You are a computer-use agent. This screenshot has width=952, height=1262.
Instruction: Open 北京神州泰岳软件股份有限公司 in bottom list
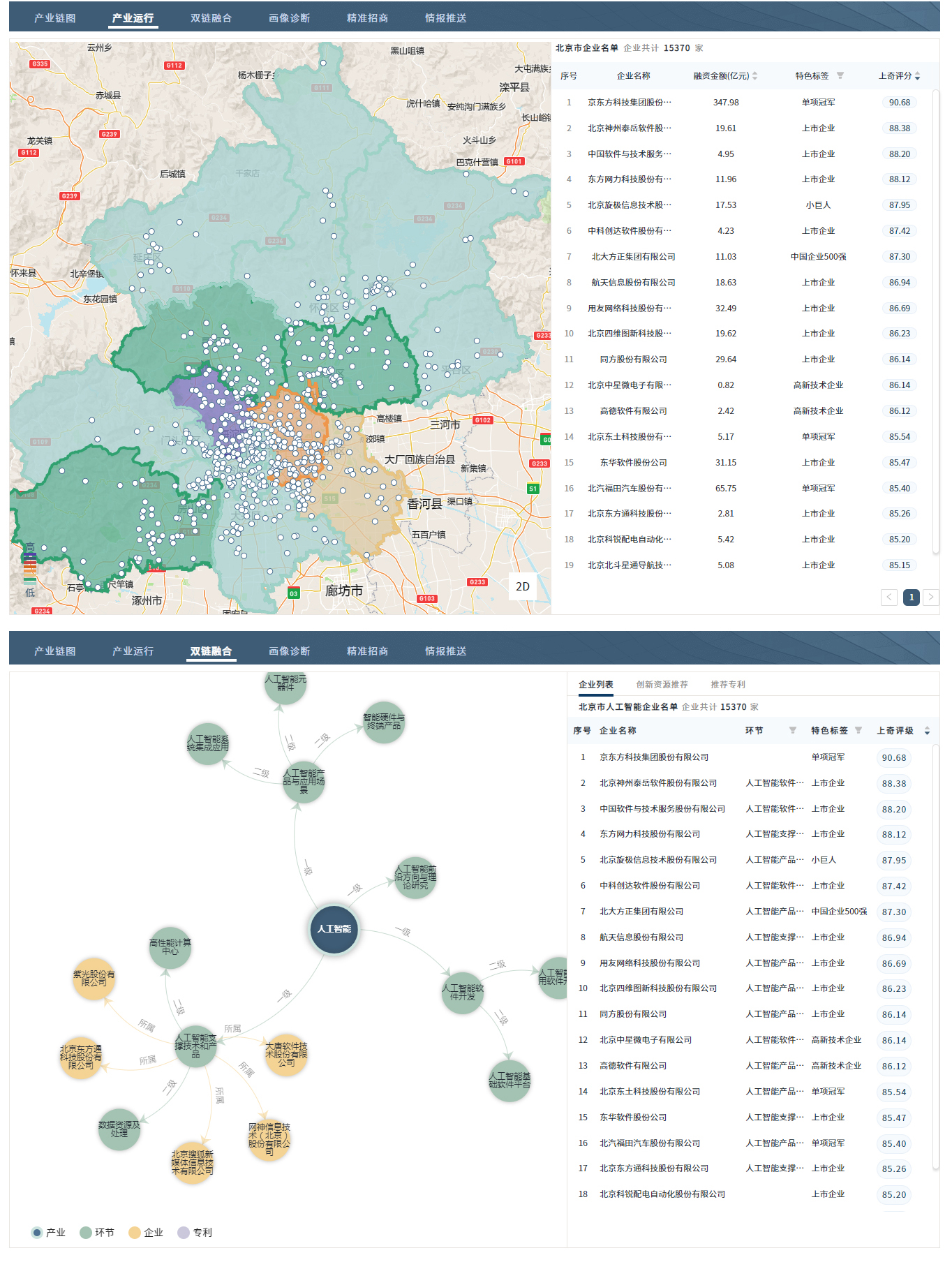[x=658, y=783]
